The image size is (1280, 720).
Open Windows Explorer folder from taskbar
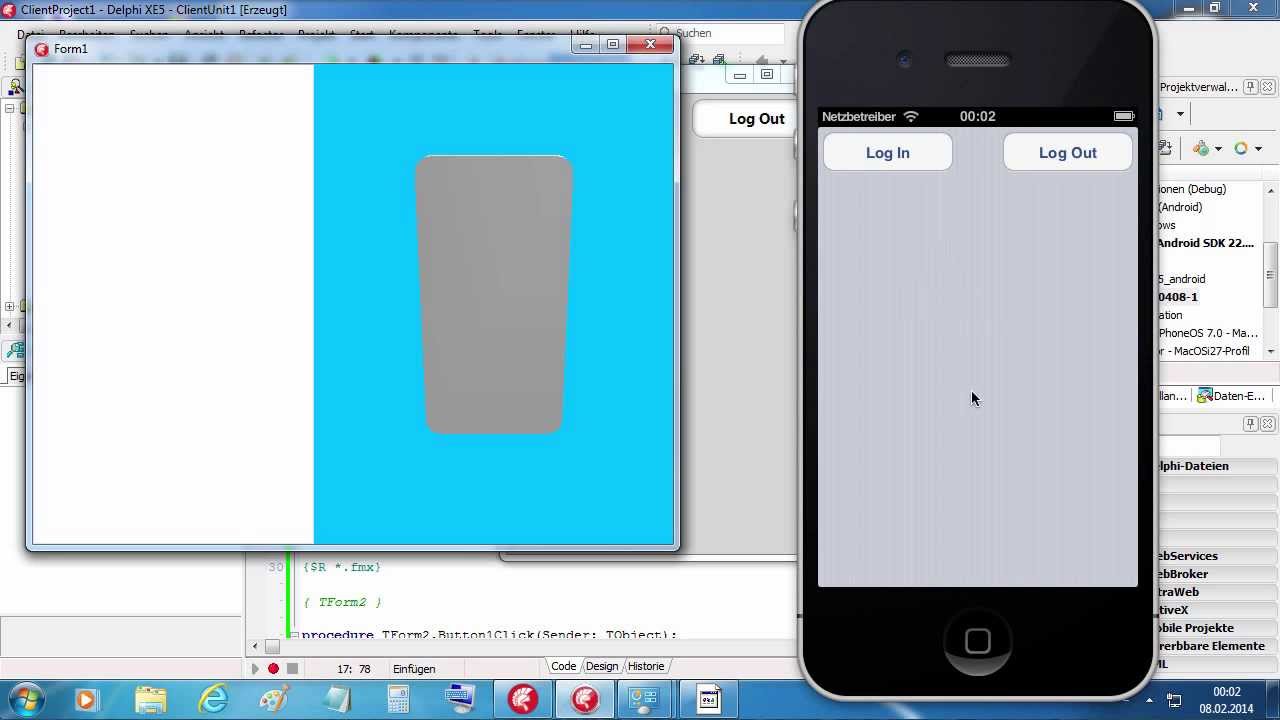pyautogui.click(x=150, y=700)
